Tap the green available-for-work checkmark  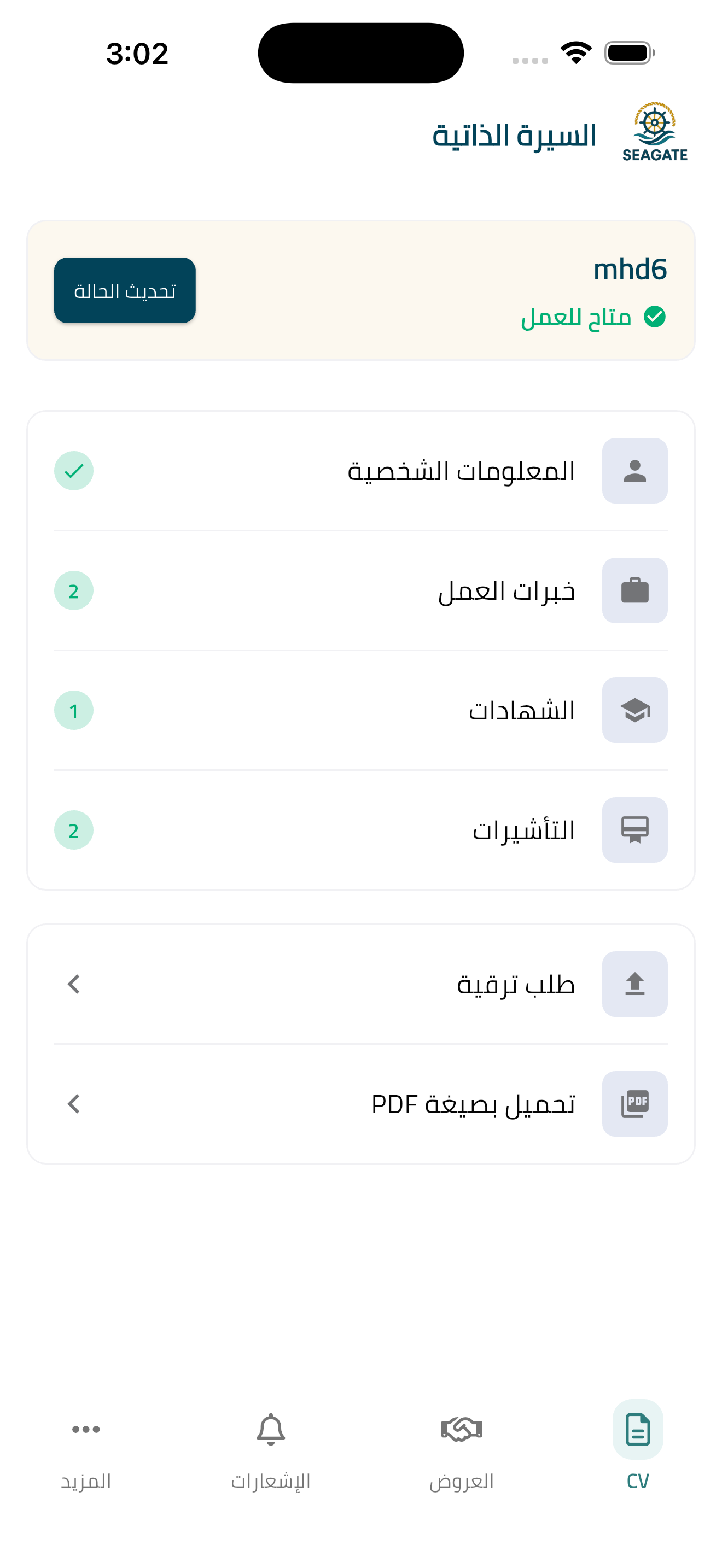pyautogui.click(x=654, y=317)
